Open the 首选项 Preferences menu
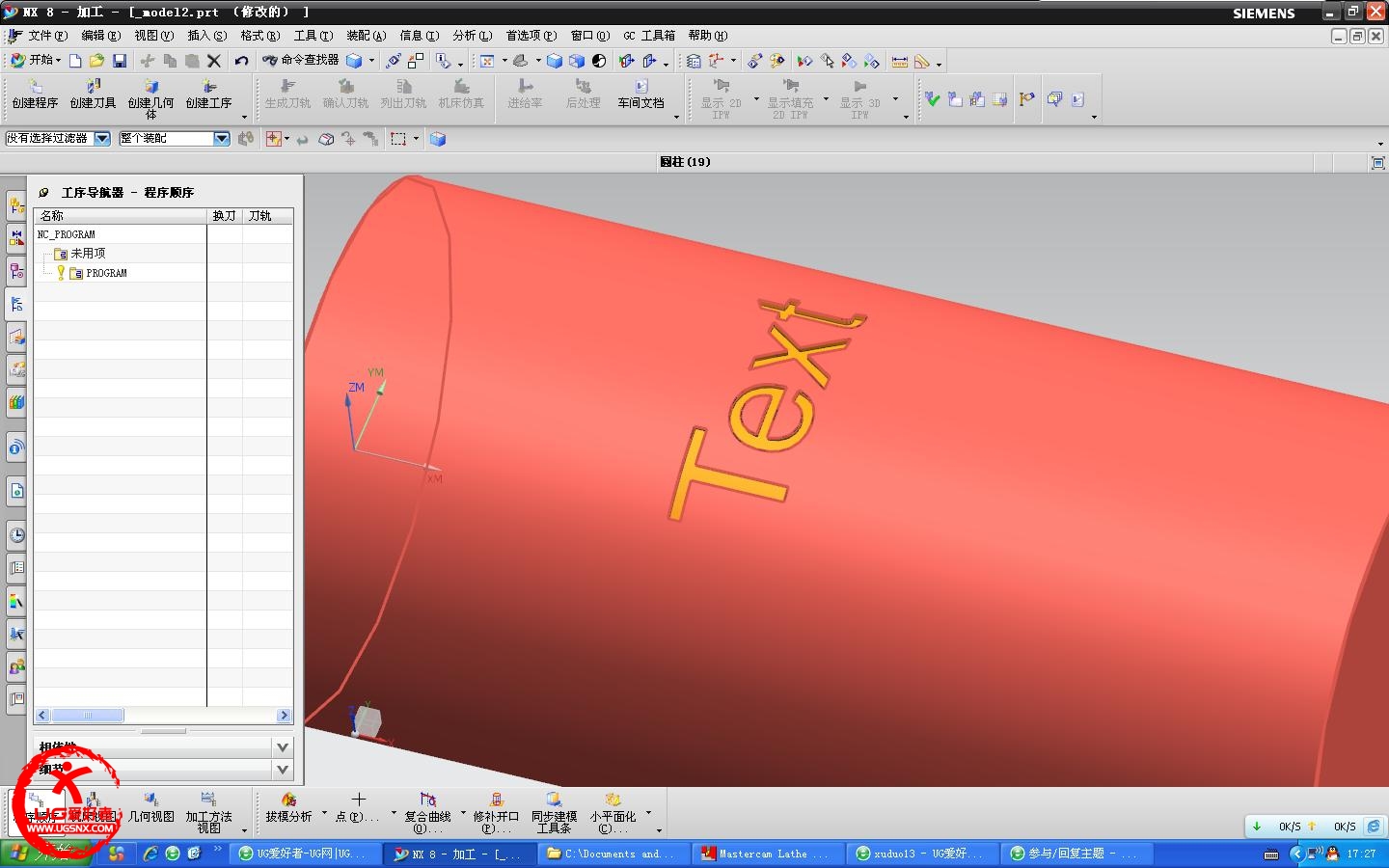 coord(531,36)
